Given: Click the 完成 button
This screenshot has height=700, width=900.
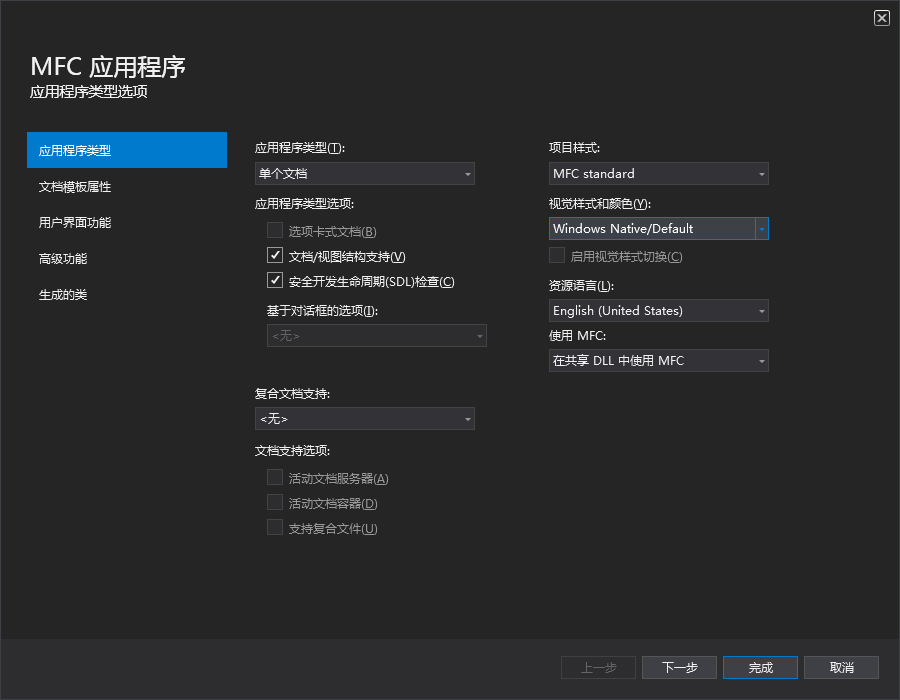Looking at the screenshot, I should [x=760, y=667].
